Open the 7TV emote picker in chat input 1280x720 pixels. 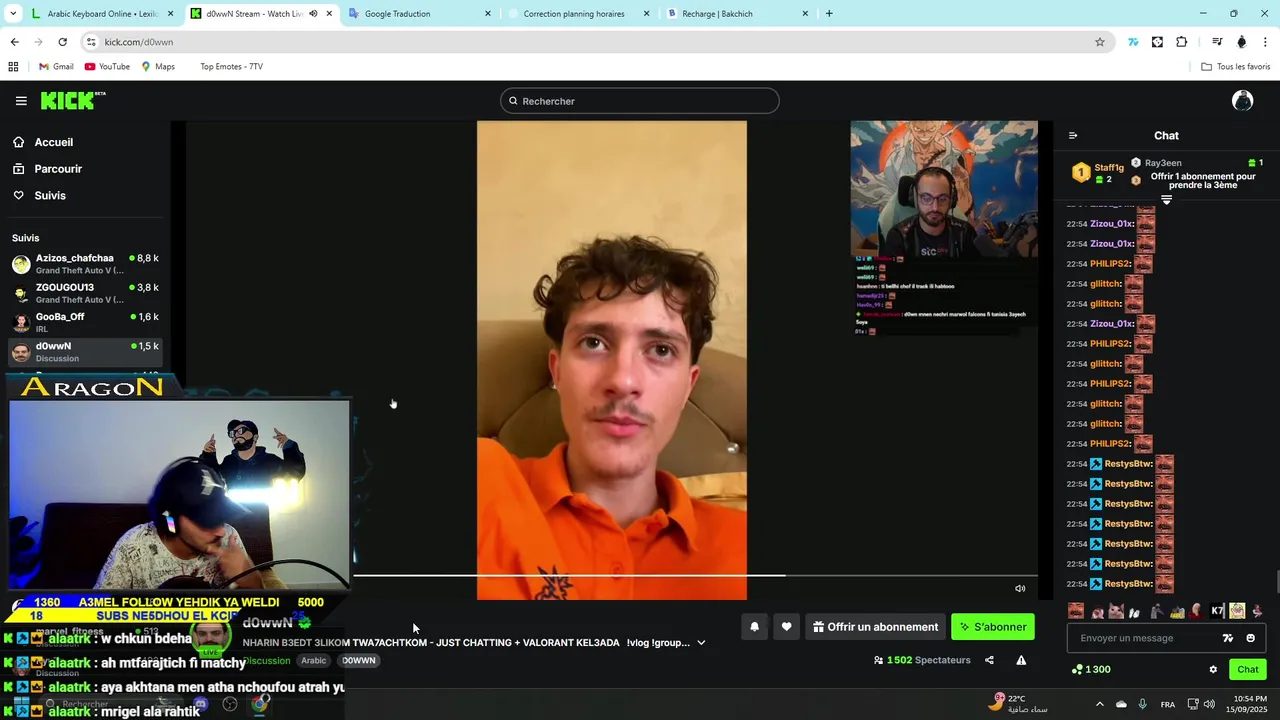click(1228, 638)
